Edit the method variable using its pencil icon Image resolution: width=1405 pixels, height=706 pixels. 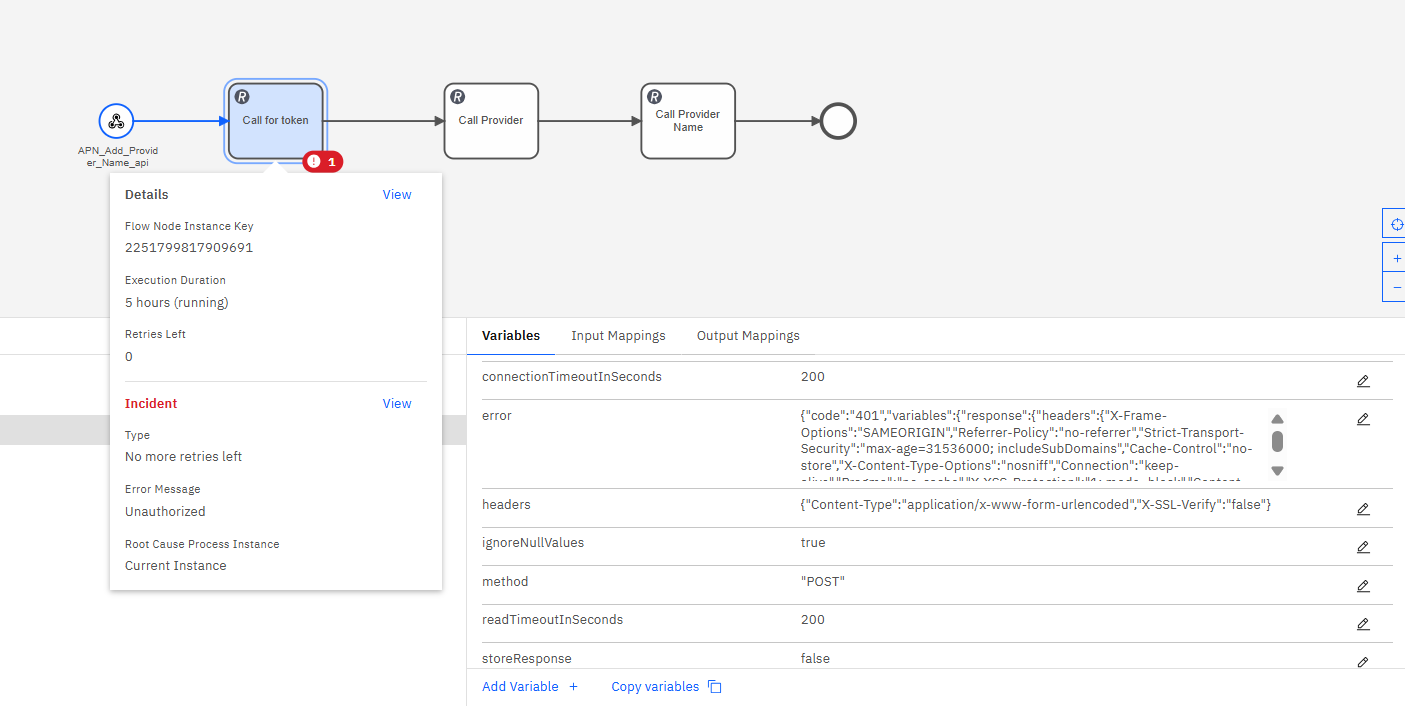1363,585
